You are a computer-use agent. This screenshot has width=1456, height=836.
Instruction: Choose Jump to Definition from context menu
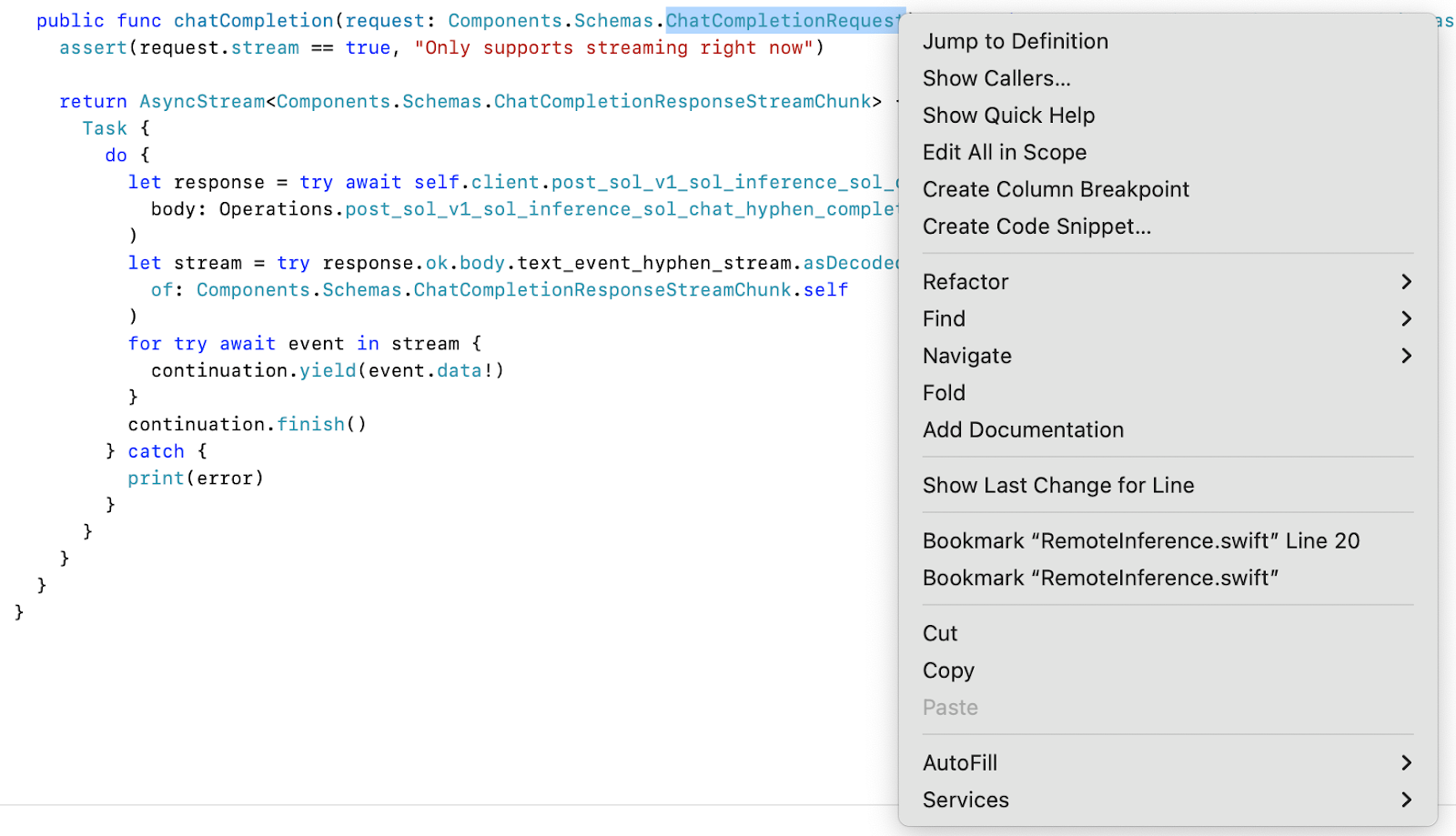tap(1015, 42)
